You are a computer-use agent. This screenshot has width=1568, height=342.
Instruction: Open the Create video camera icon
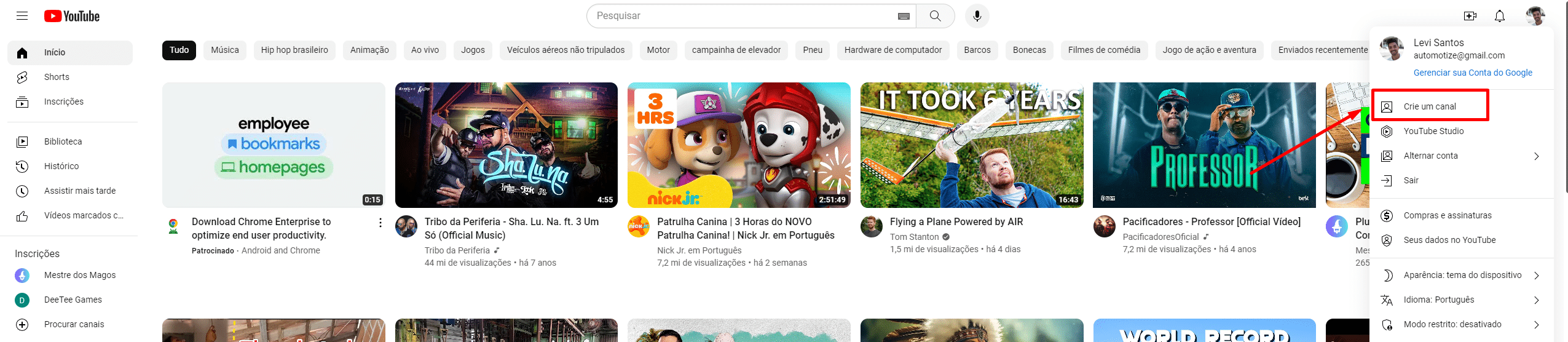point(1470,16)
